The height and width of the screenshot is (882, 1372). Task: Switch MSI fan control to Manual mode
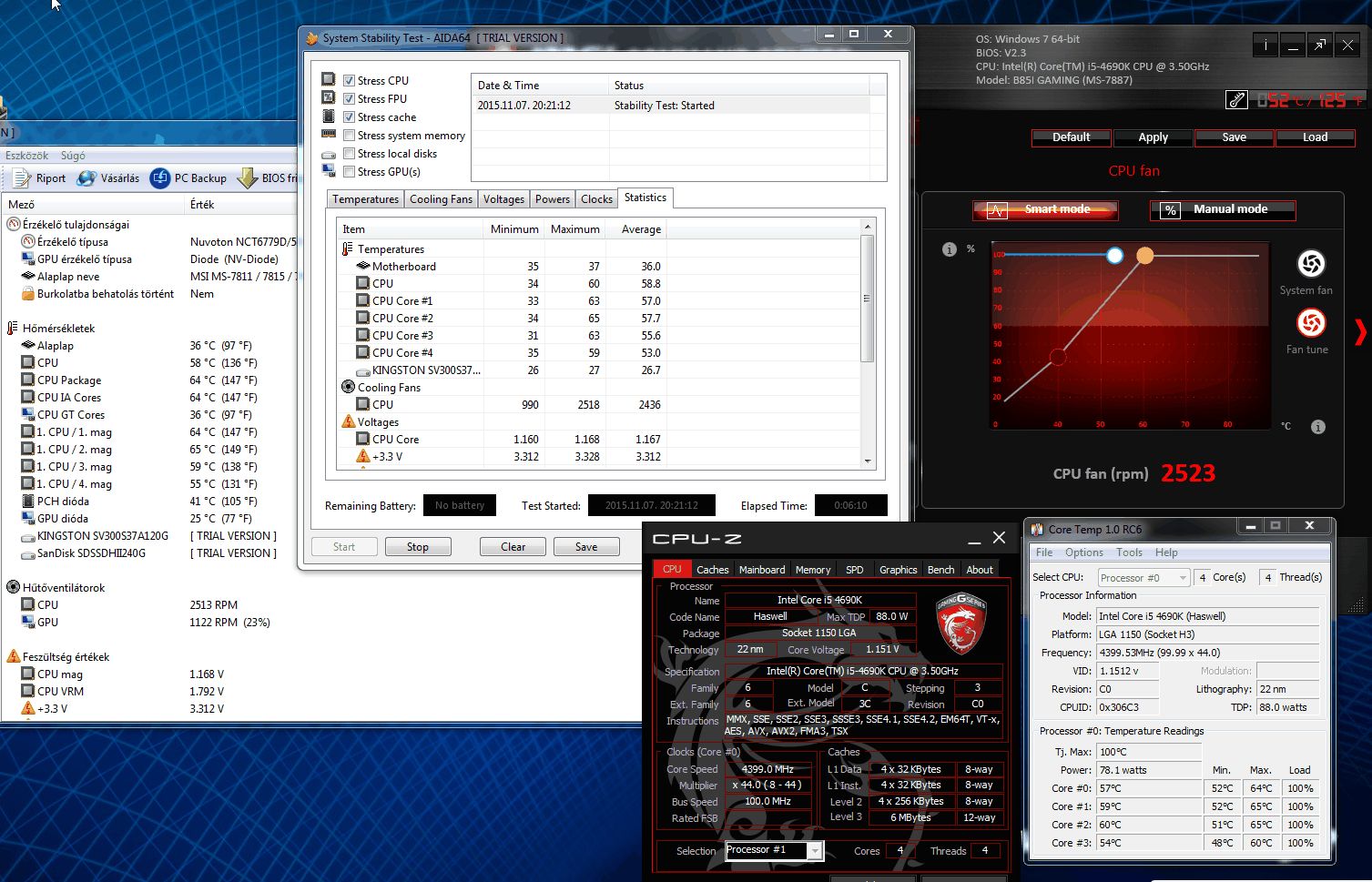1223,209
